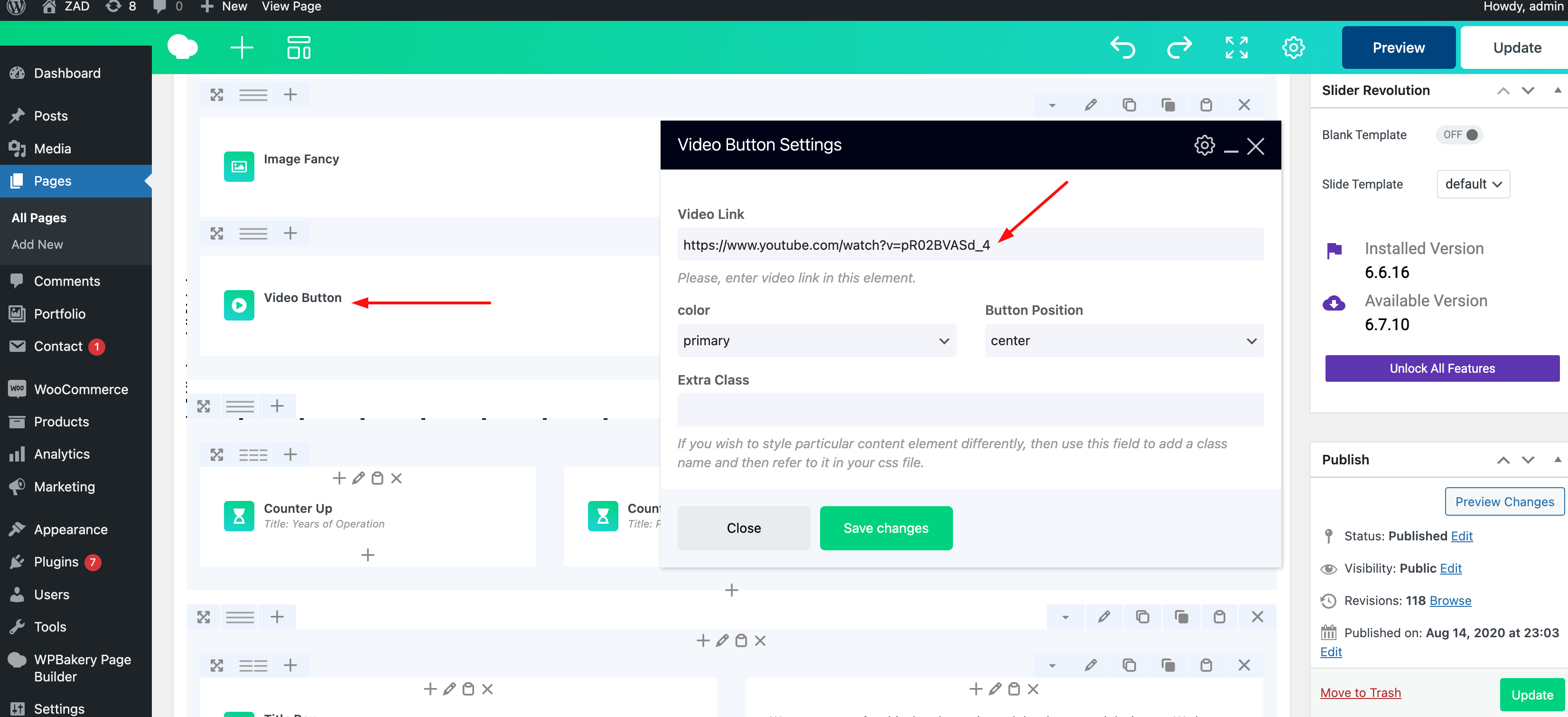Click green Update button in Publish panel
The width and height of the screenshot is (1568, 717).
click(1531, 695)
